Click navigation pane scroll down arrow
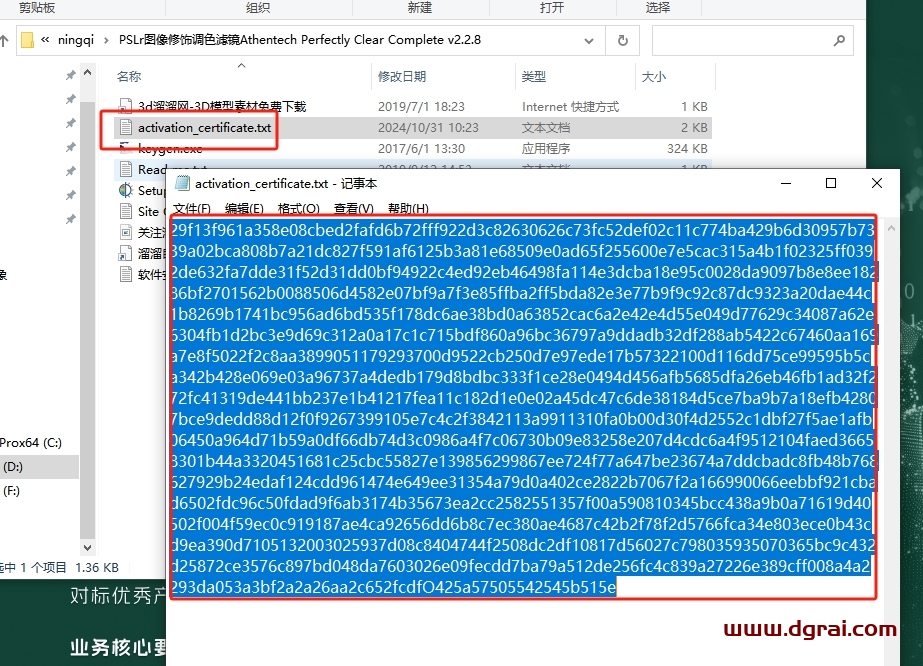 point(87,547)
